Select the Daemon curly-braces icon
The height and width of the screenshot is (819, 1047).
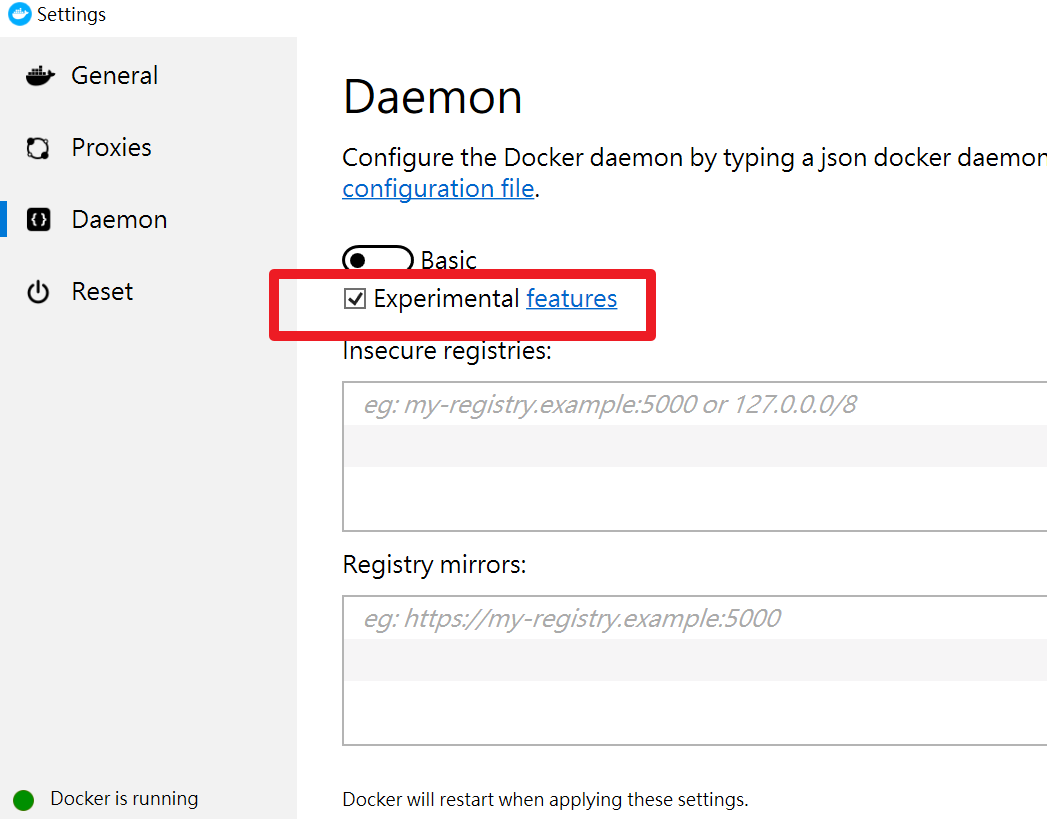38,219
